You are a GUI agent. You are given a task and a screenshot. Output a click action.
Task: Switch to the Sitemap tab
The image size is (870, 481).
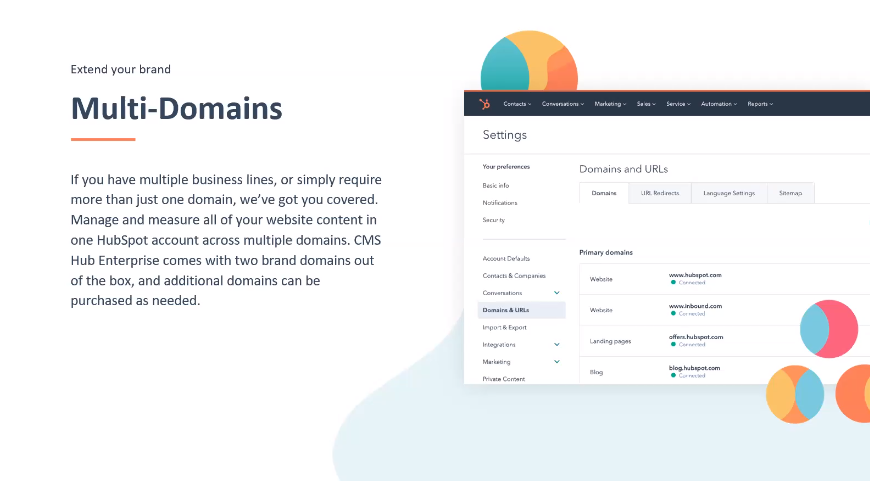coord(790,193)
